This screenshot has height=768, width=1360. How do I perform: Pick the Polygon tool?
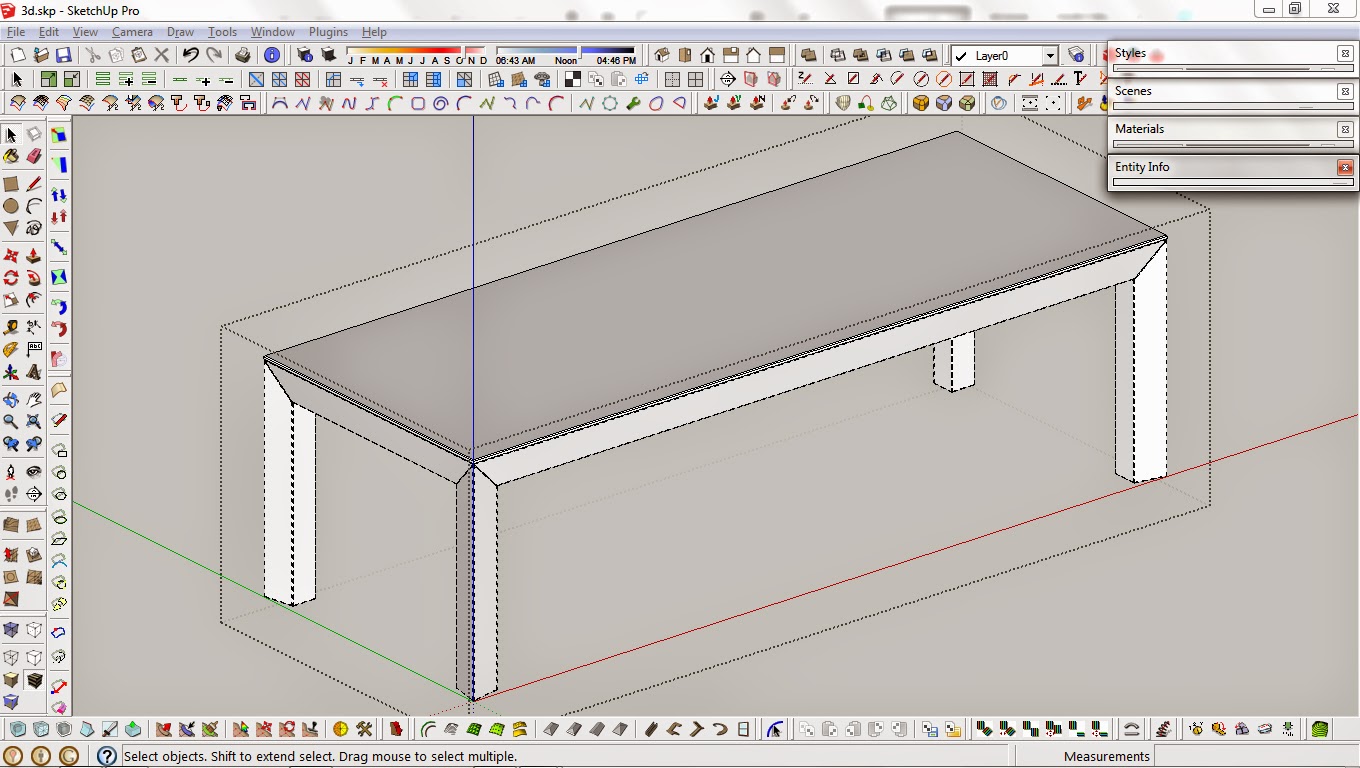(10, 228)
